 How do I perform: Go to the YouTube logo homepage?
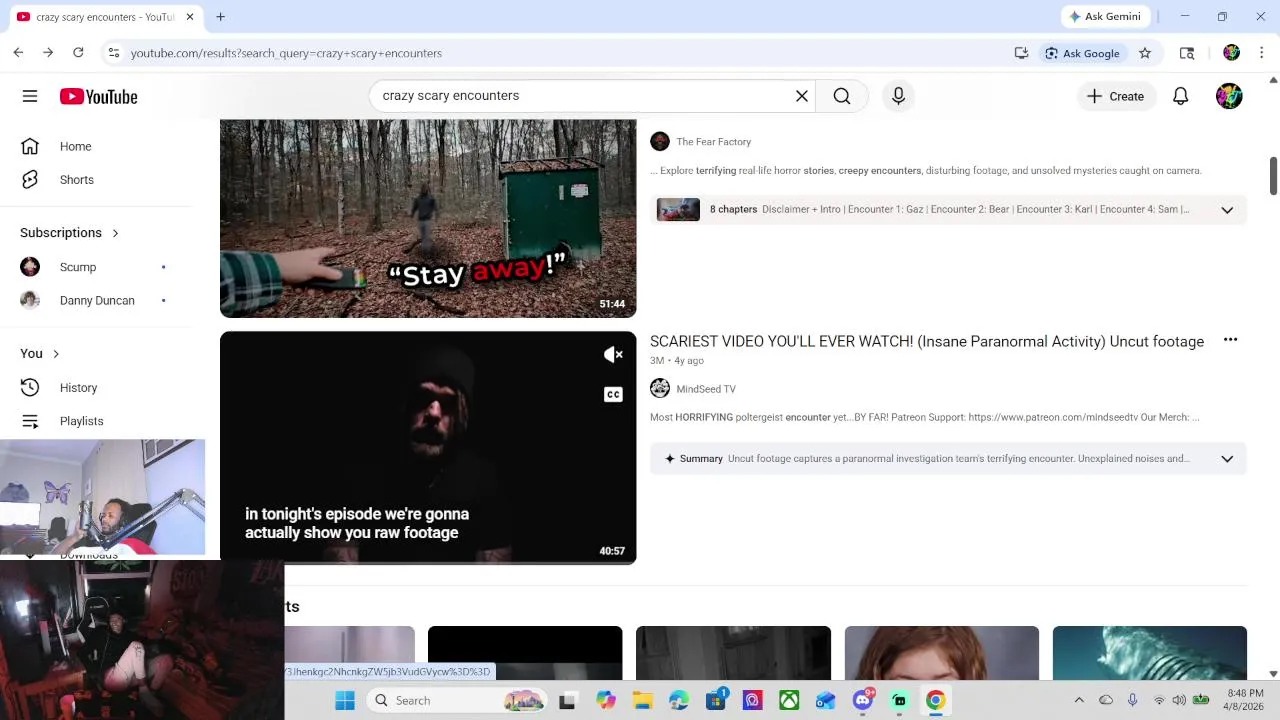(x=98, y=96)
